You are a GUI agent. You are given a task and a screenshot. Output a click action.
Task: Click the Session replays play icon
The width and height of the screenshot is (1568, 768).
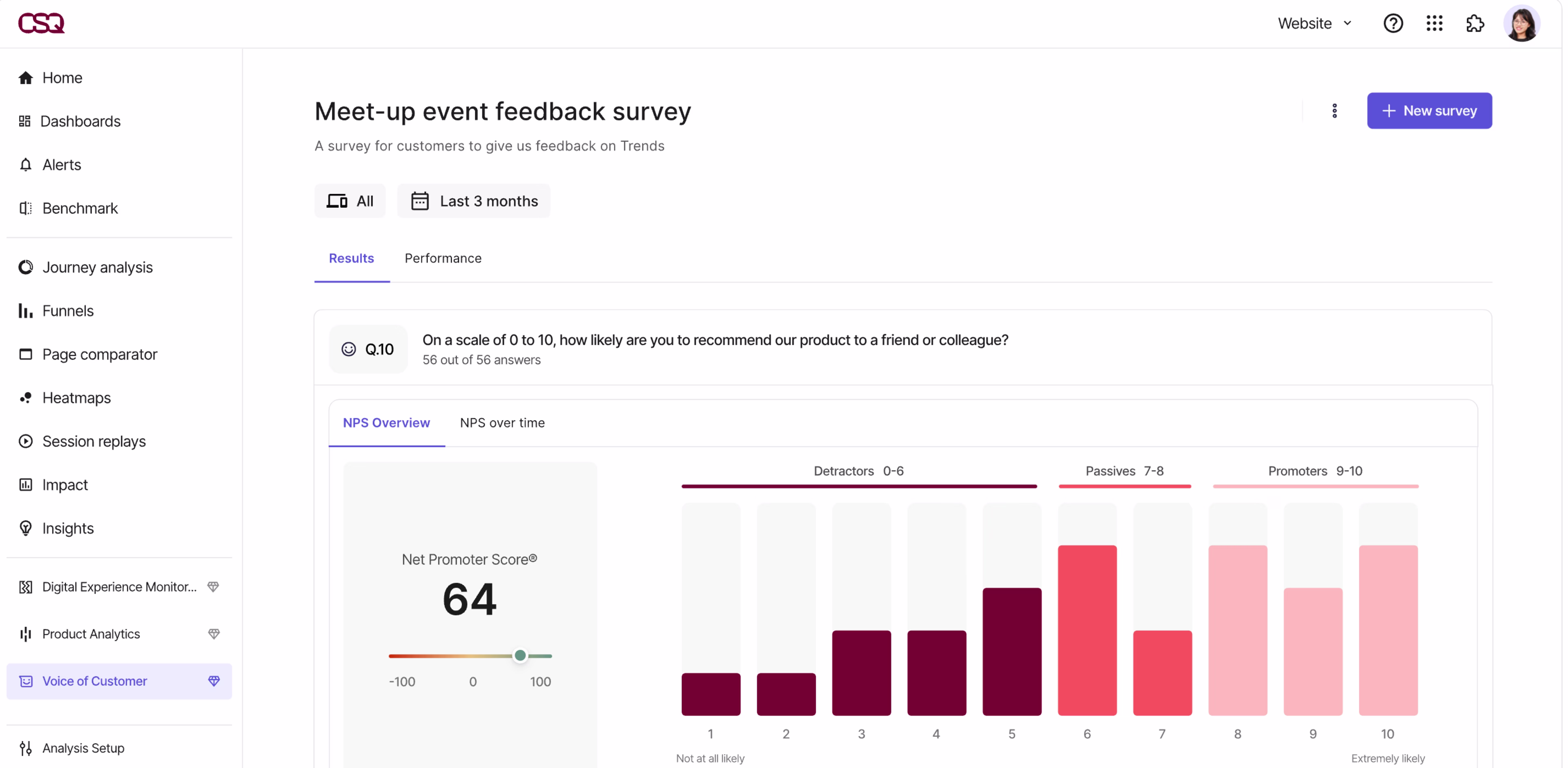pos(26,442)
